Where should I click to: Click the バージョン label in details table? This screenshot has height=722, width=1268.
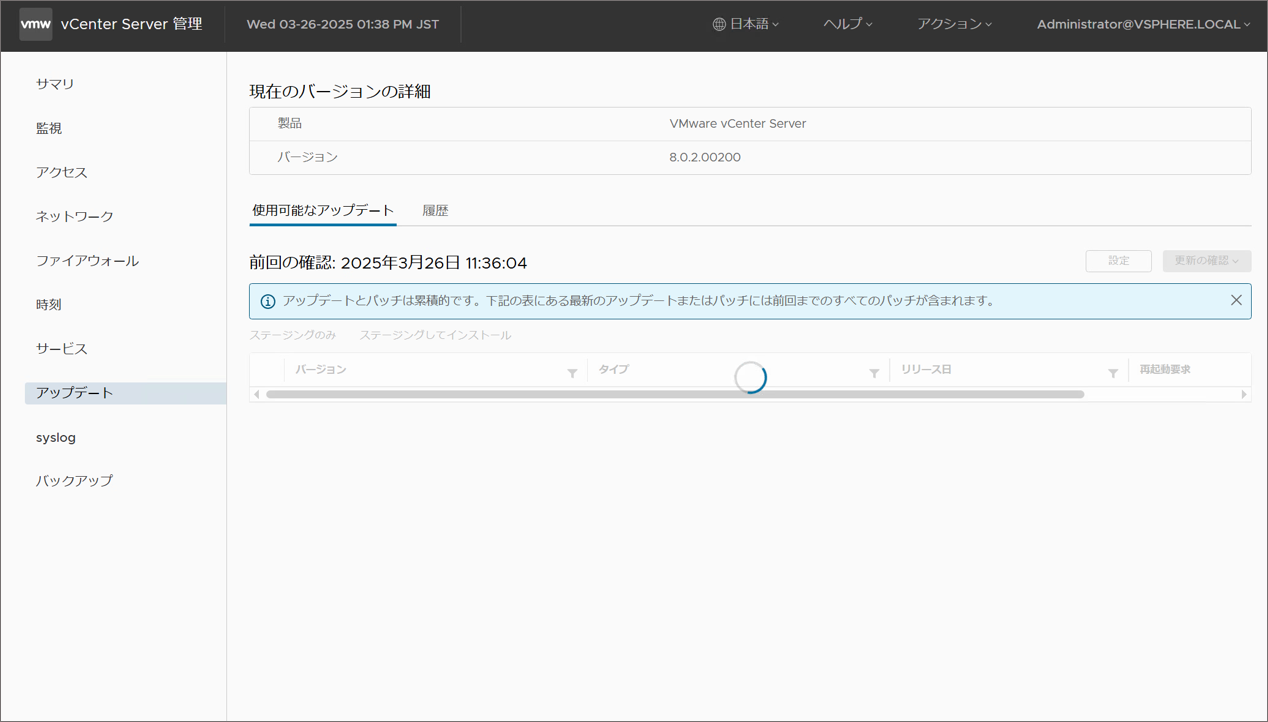308,157
